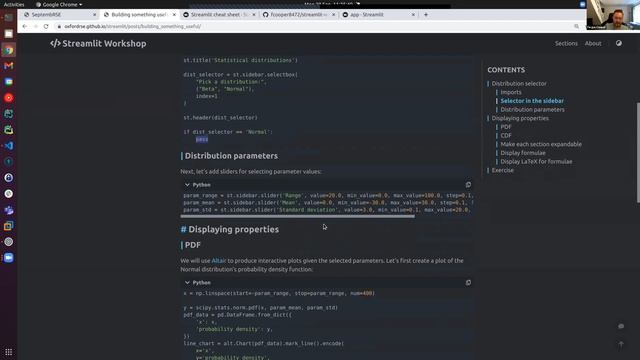Show applications grid
This screenshot has width=640, height=360.
[9, 351]
